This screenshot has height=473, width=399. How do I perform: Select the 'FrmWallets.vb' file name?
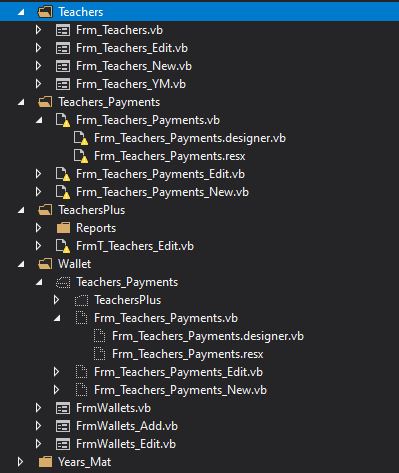click(x=113, y=408)
